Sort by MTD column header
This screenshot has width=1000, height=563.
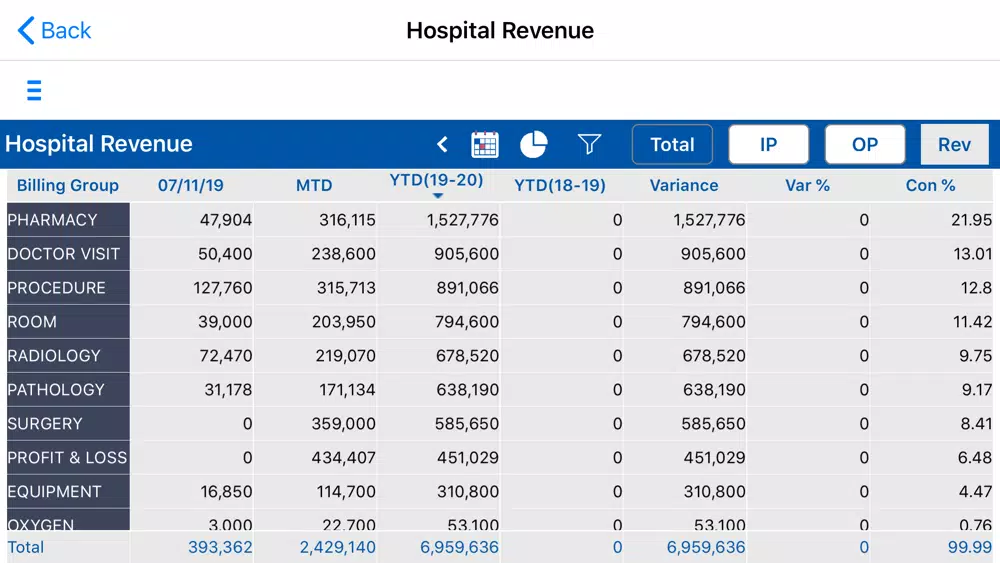(314, 186)
